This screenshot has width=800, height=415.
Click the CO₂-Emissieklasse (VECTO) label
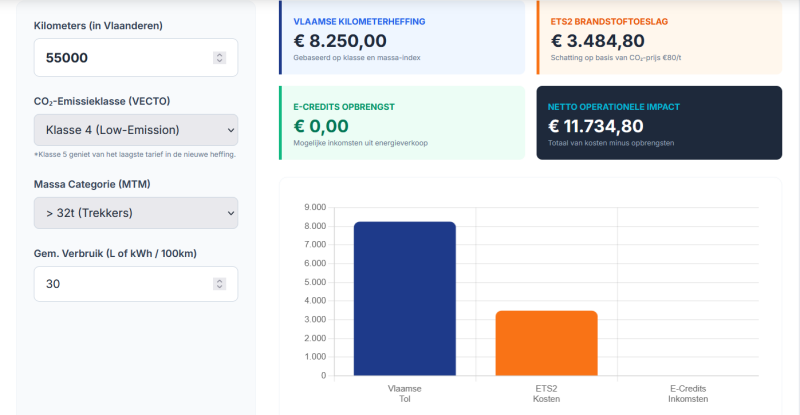[108, 101]
